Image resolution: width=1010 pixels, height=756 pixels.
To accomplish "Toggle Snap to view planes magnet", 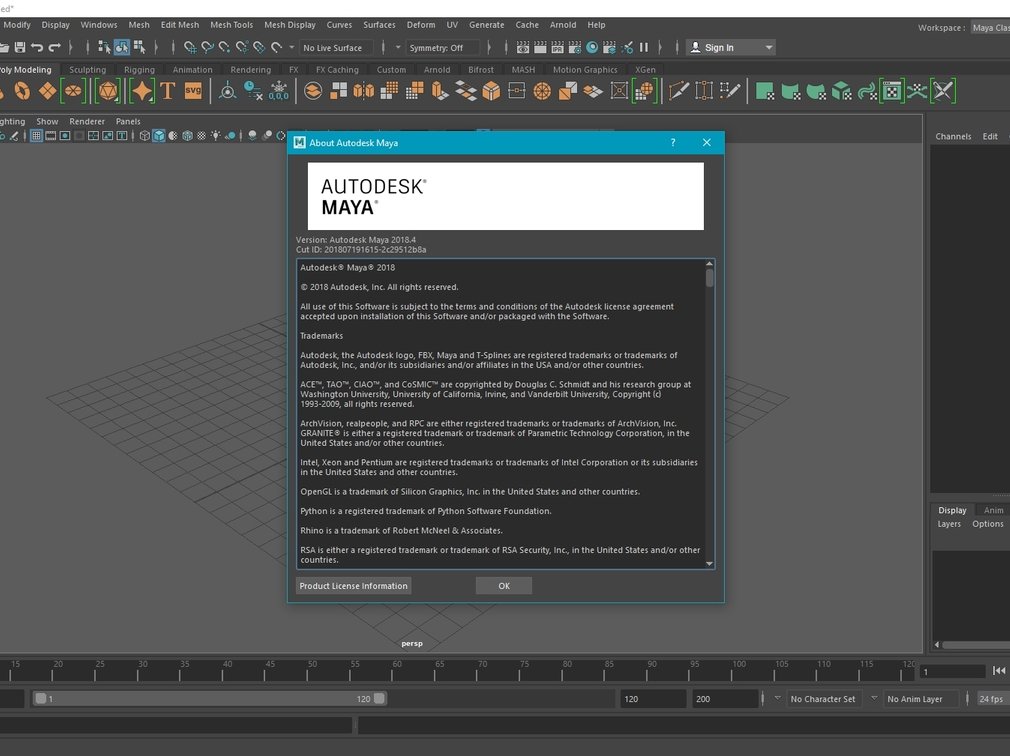I will point(259,47).
